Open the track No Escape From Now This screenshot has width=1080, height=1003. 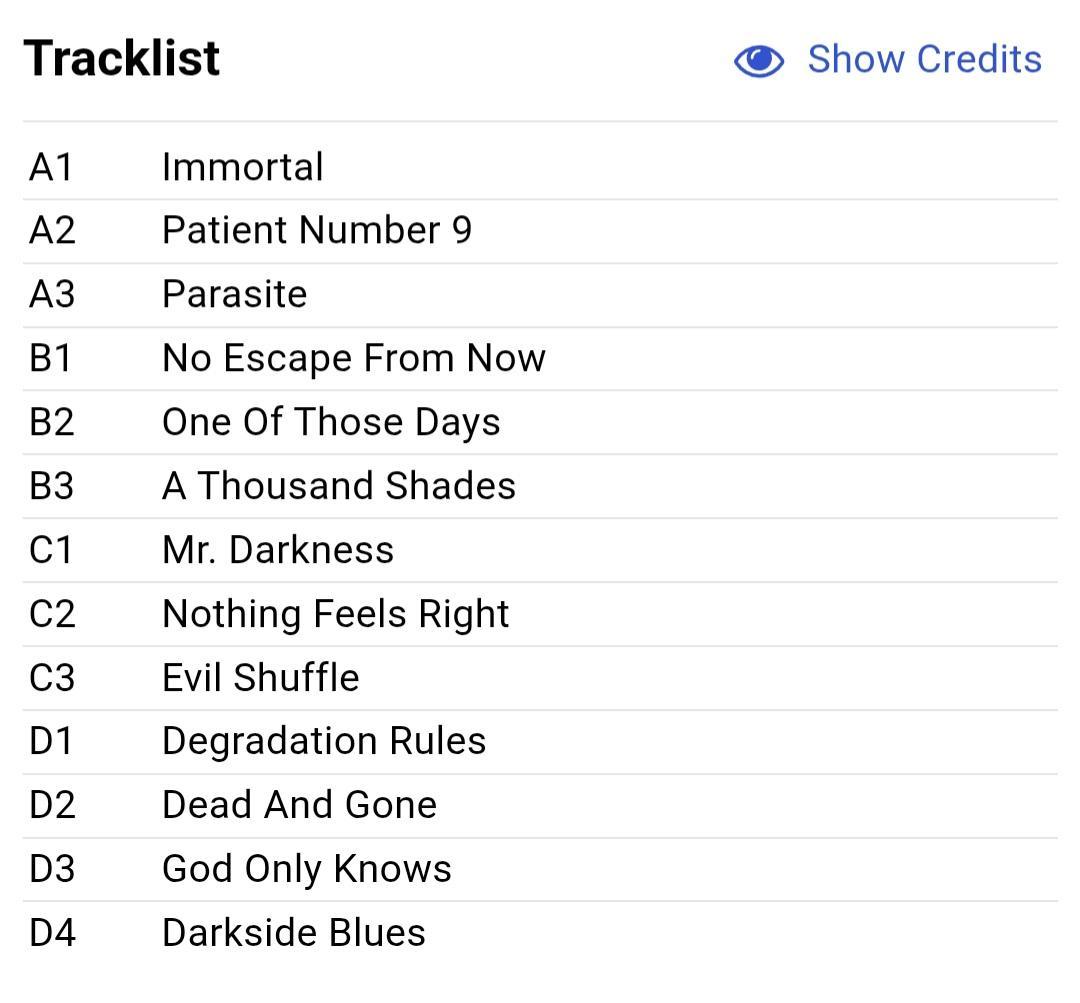tap(353, 358)
